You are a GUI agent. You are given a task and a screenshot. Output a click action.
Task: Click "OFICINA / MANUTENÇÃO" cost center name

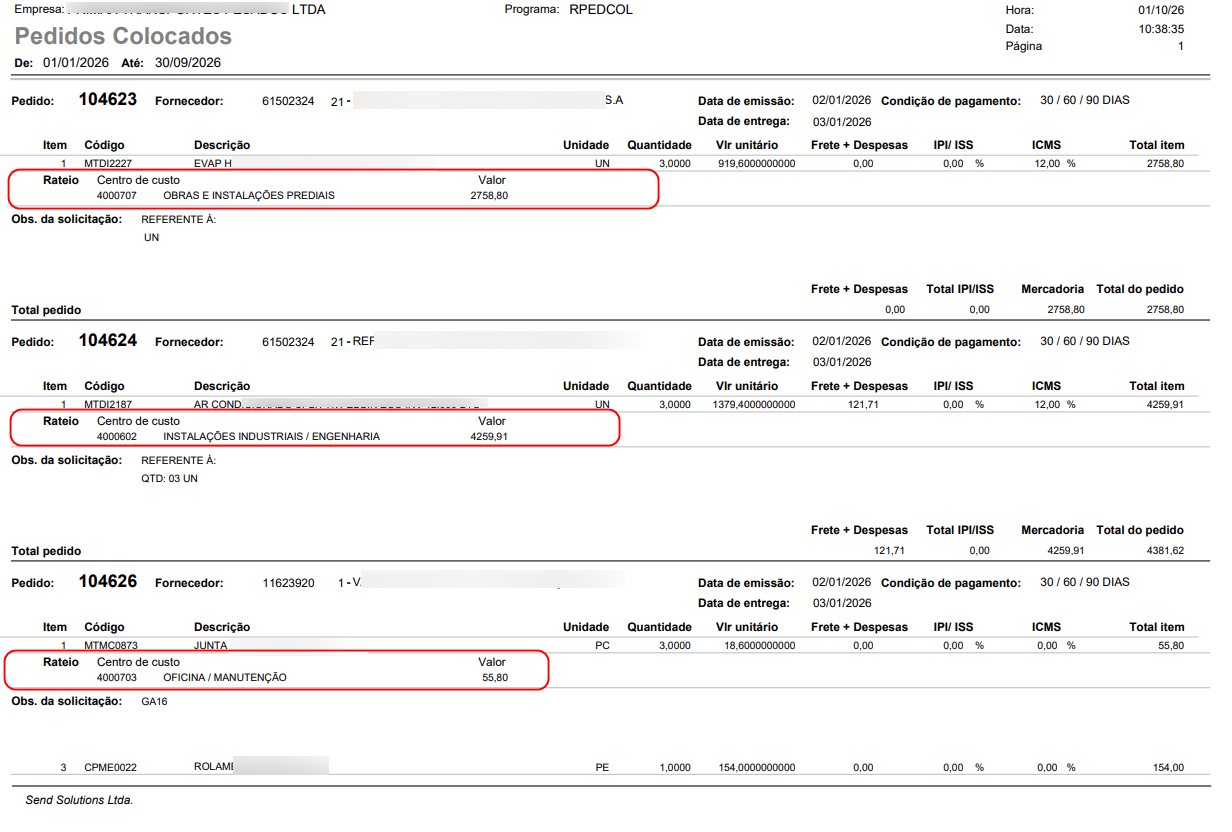tap(225, 677)
